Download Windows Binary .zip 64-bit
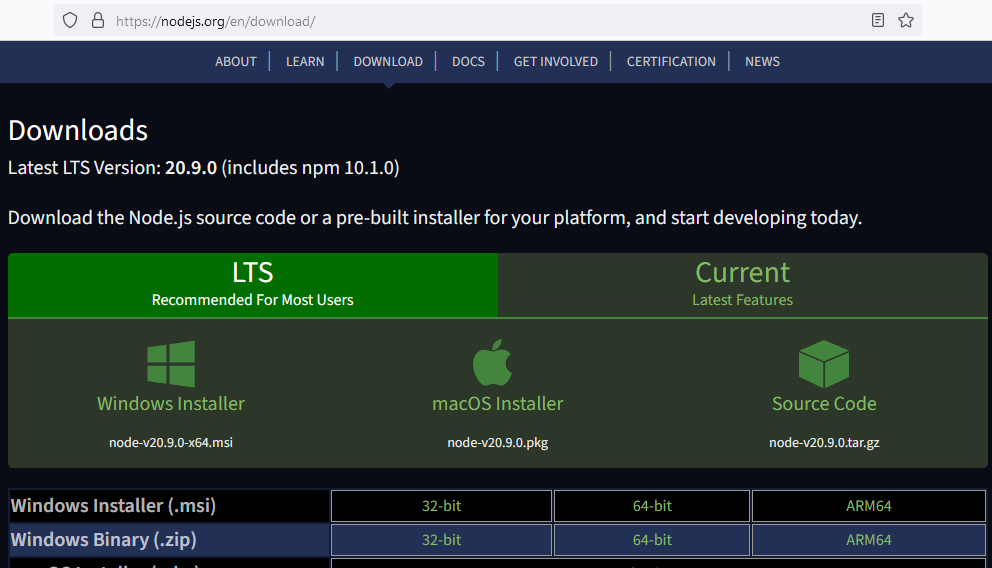The image size is (992, 568). tap(652, 540)
